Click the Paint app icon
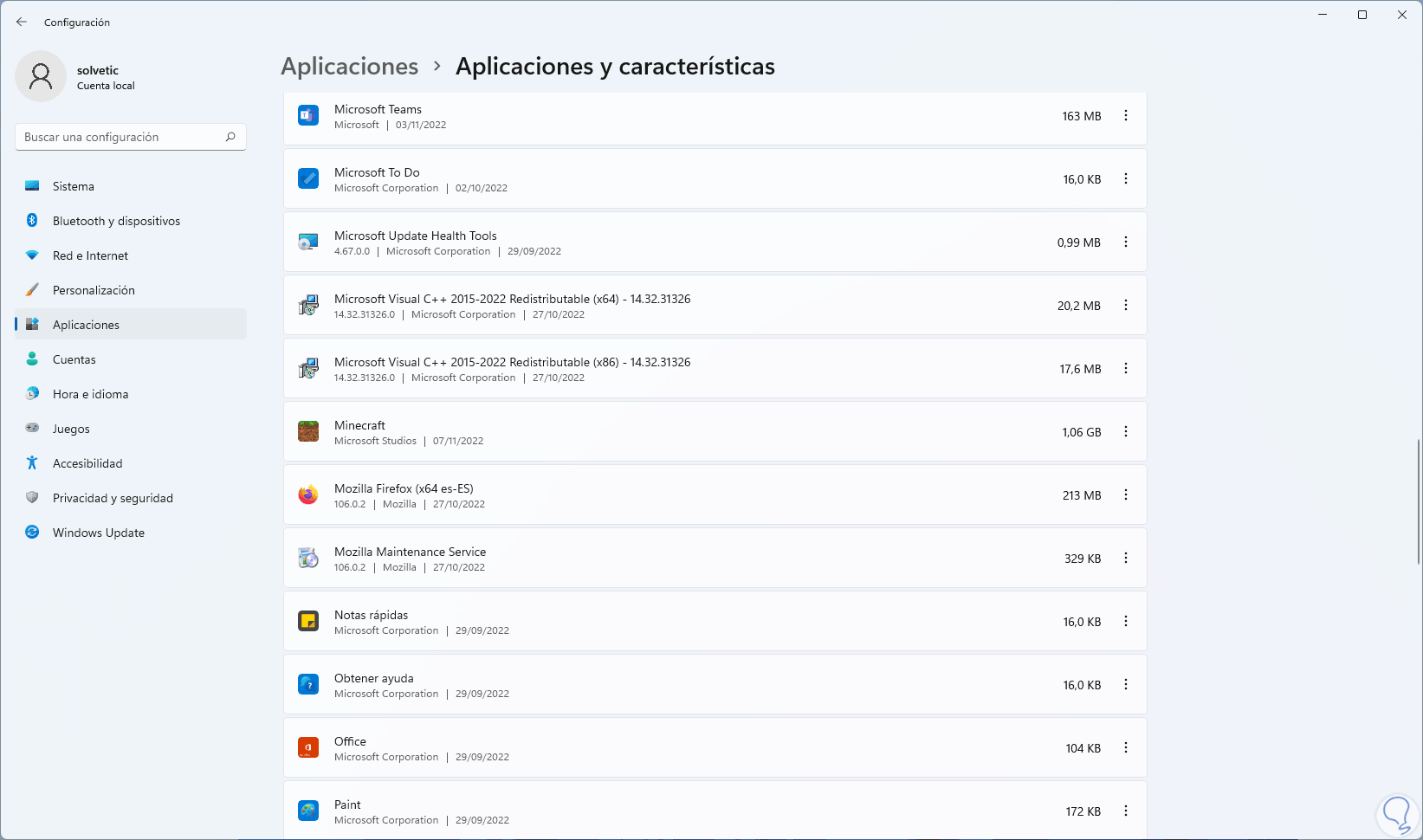This screenshot has height=840, width=1423. pos(308,811)
